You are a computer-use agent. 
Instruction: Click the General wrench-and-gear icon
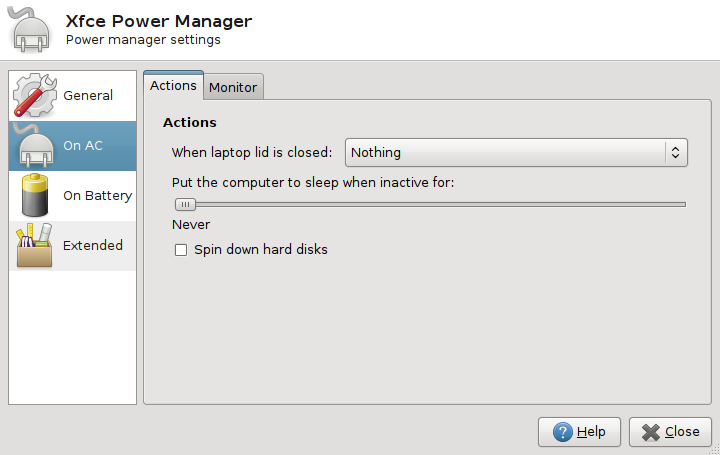click(x=35, y=96)
